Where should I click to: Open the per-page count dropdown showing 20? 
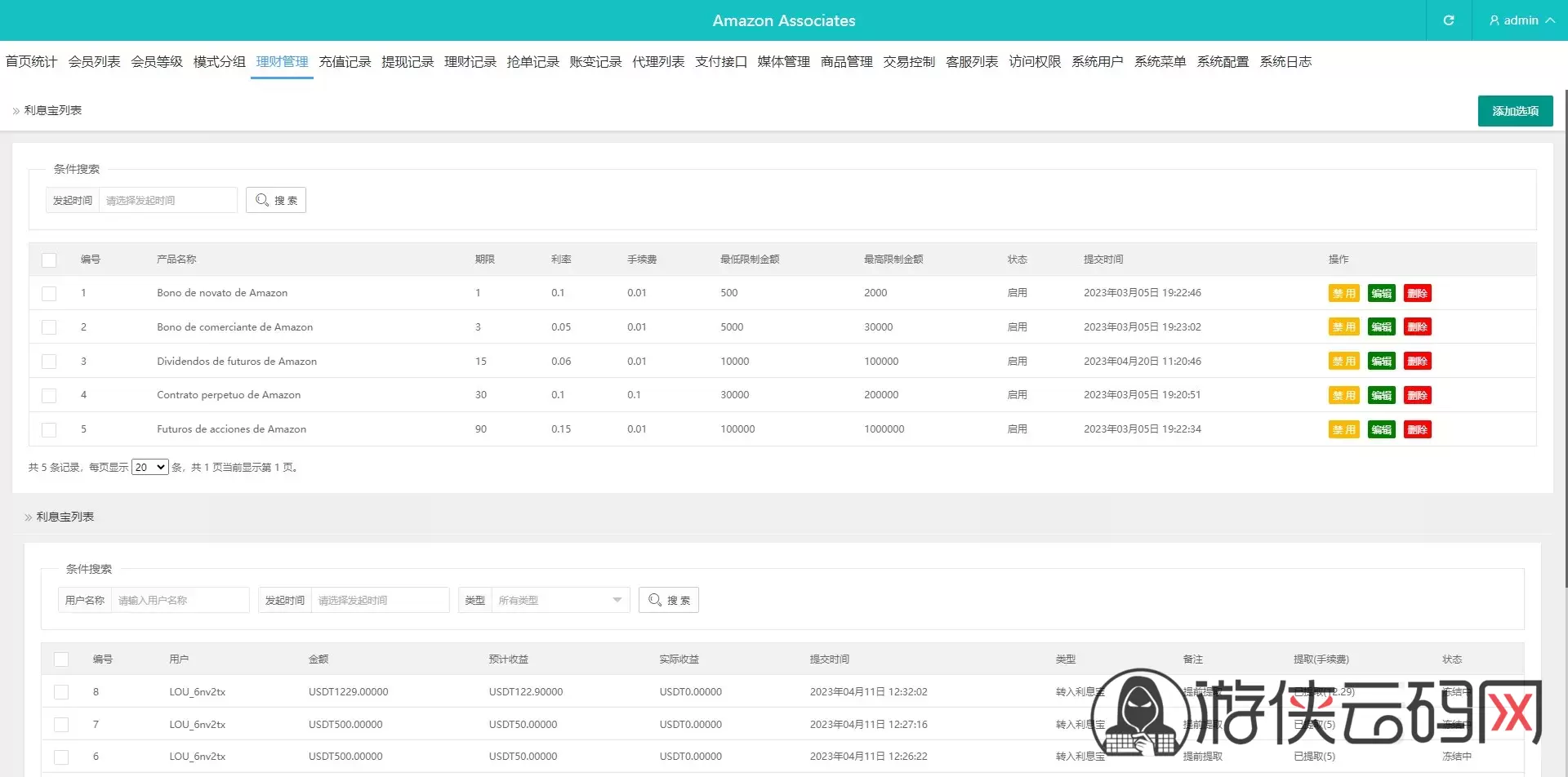click(150, 467)
